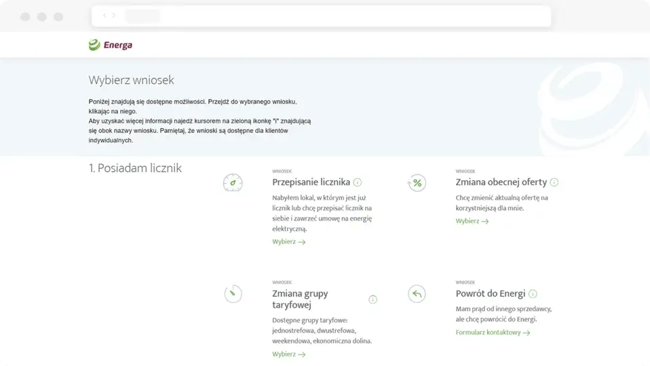Select the Zmiana grupy taryfowej heading
Screen dimensions: 650x366
[300, 299]
